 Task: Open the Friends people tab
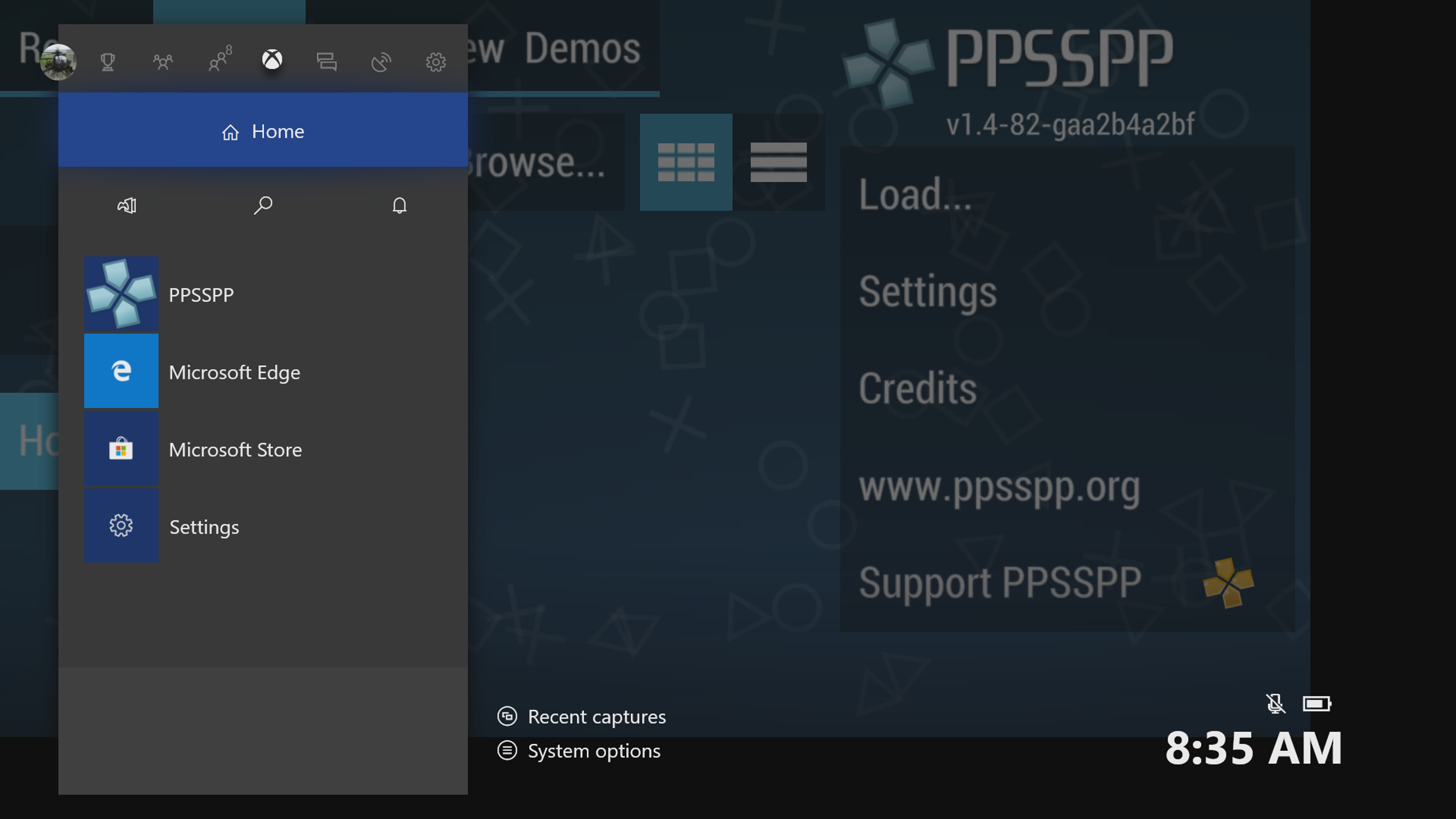[x=163, y=61]
